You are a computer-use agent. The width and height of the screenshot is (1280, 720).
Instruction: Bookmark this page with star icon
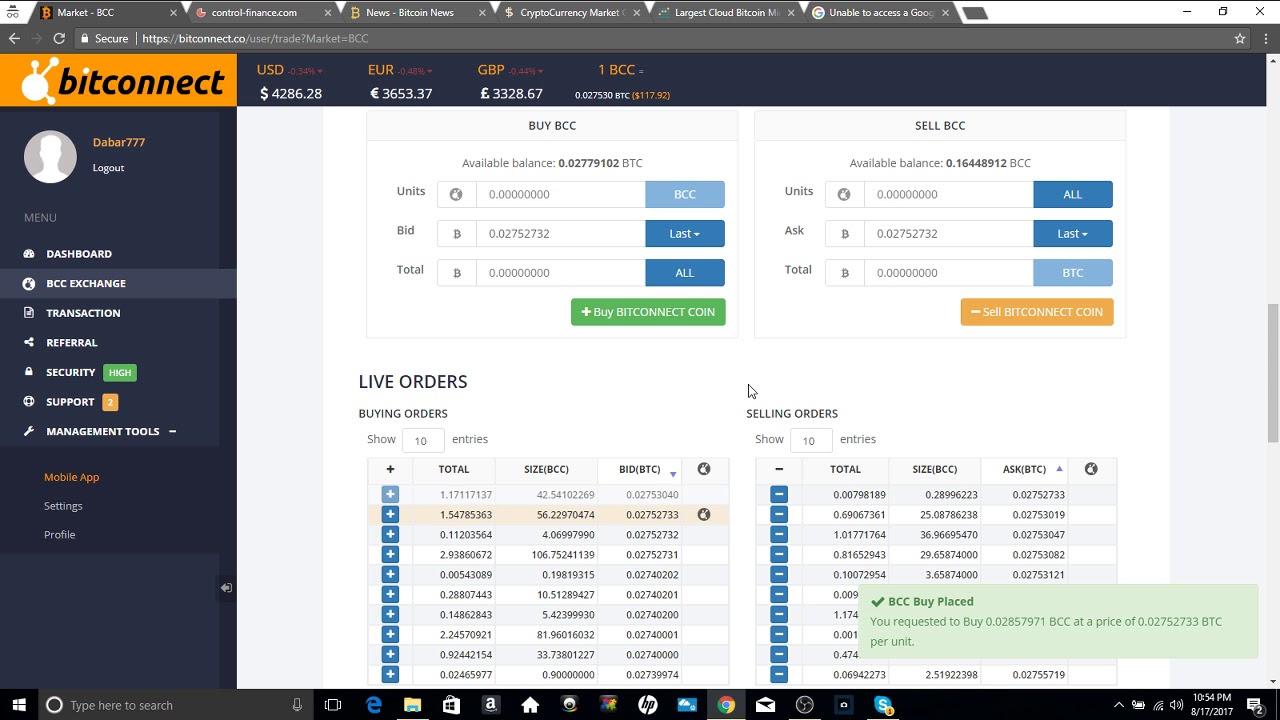click(1240, 38)
